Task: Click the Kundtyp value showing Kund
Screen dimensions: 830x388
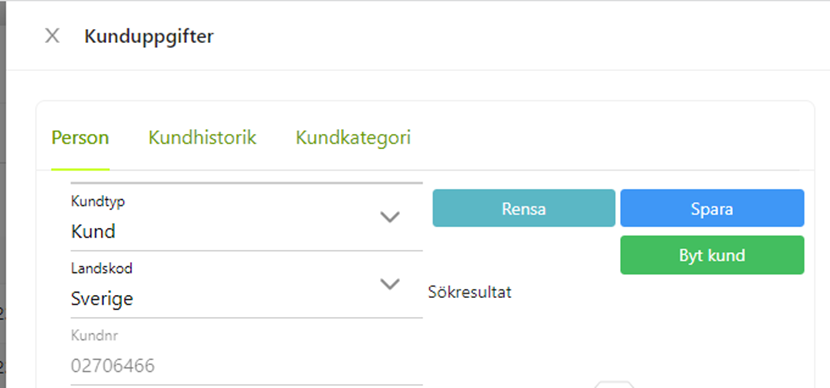Action: click(93, 232)
